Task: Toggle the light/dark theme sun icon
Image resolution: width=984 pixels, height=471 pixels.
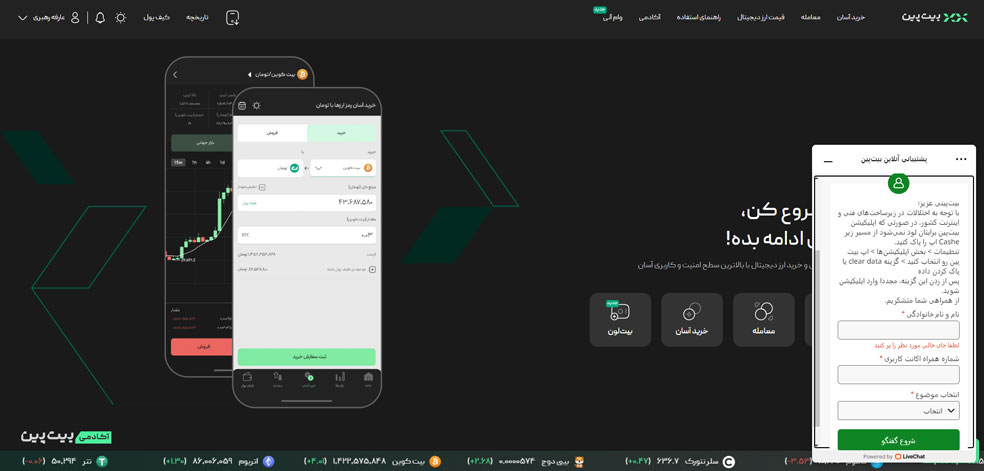Action: 120,18
